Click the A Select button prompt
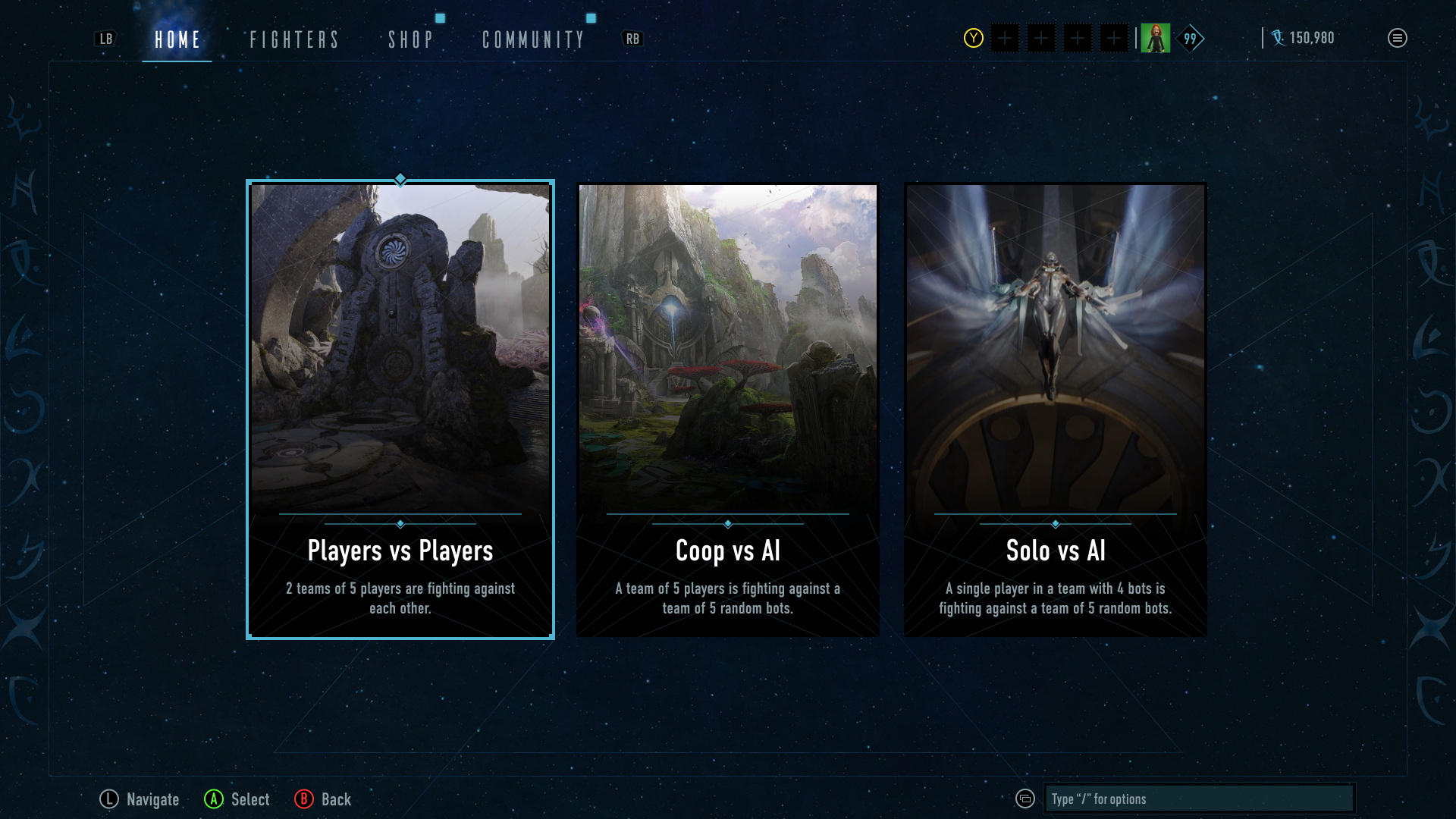 coord(237,799)
